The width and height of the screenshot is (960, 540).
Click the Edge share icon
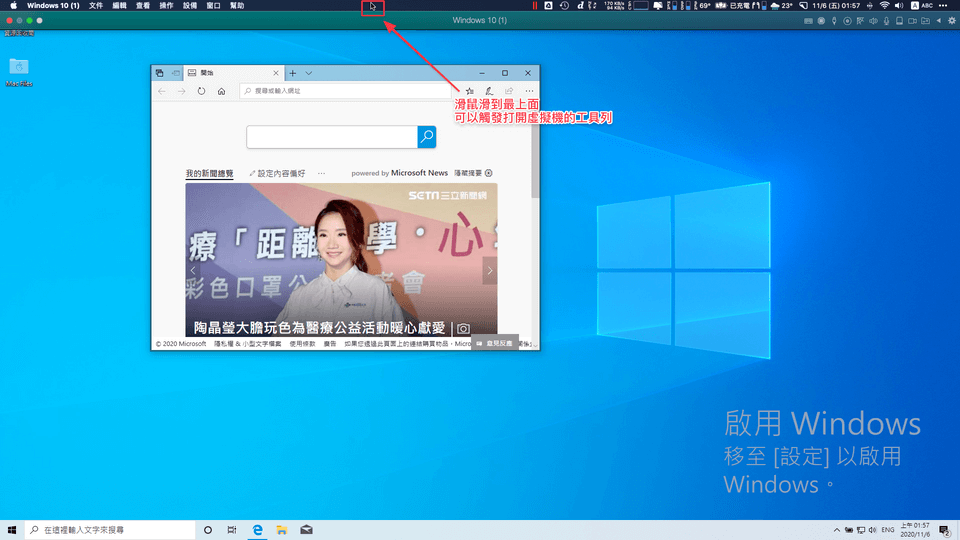[x=509, y=91]
